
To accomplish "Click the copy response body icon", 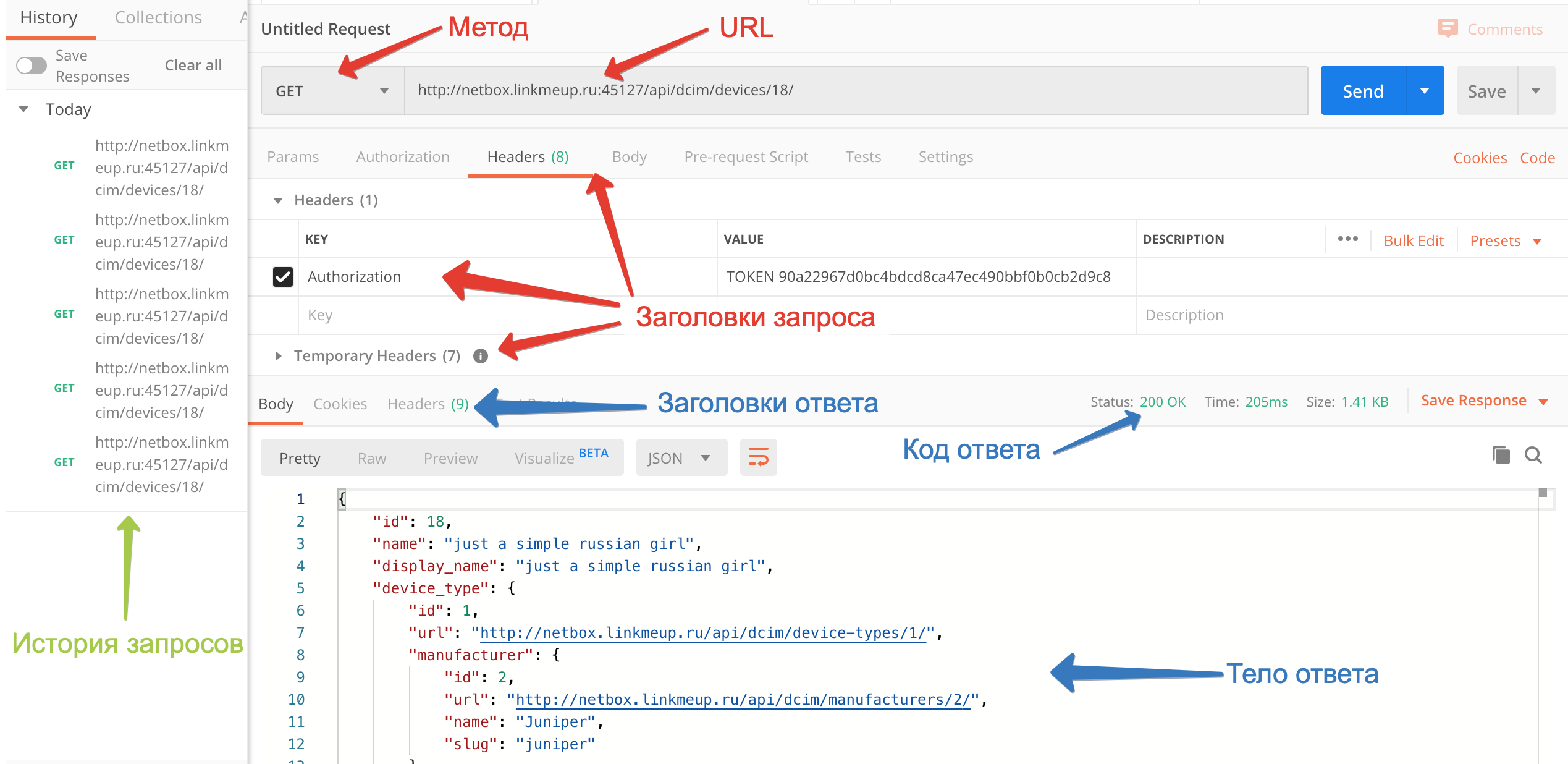I will [1501, 456].
